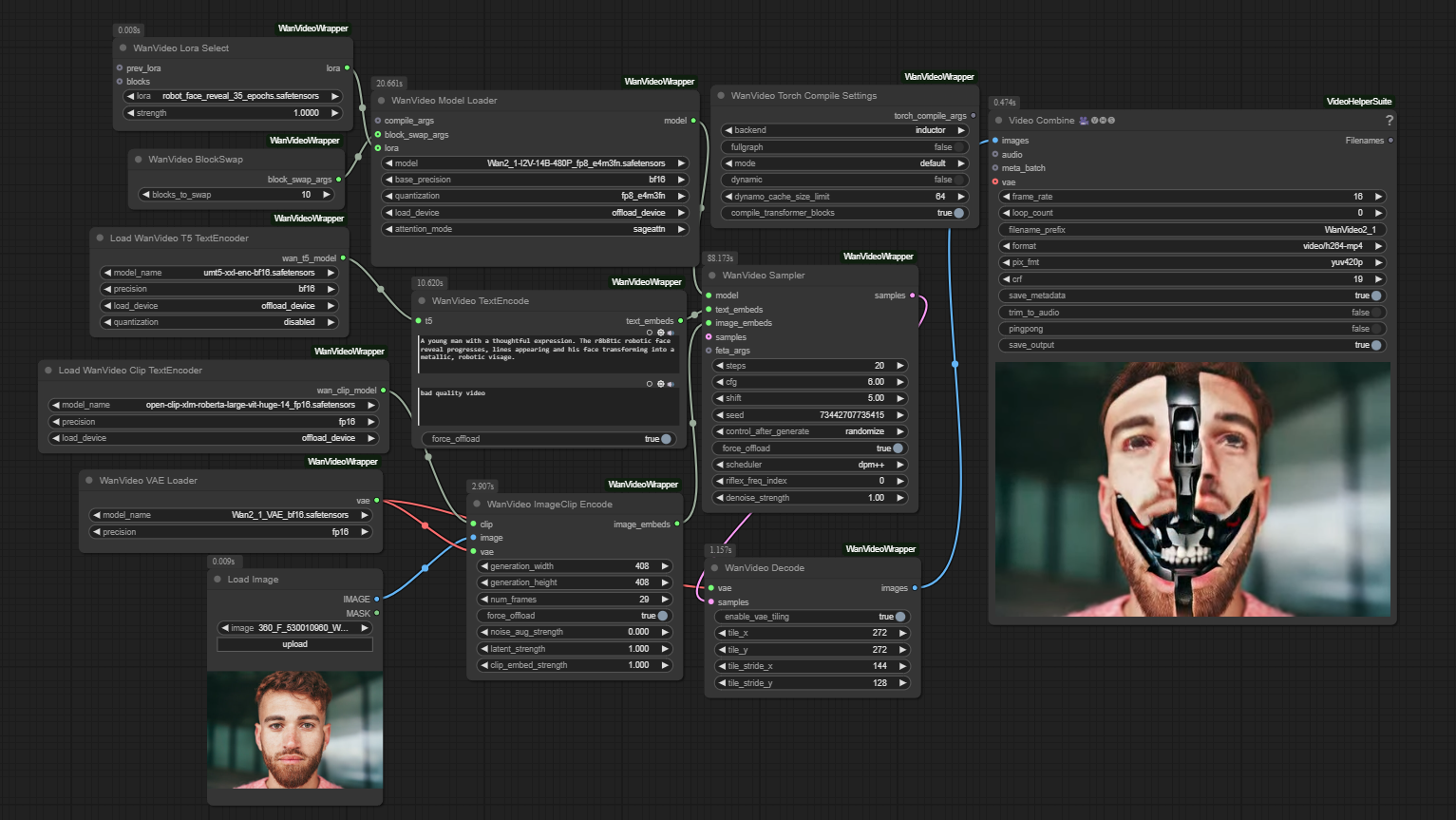Decrease frame_rate with left arrow
The width and height of the screenshot is (1456, 820).
1006,197
